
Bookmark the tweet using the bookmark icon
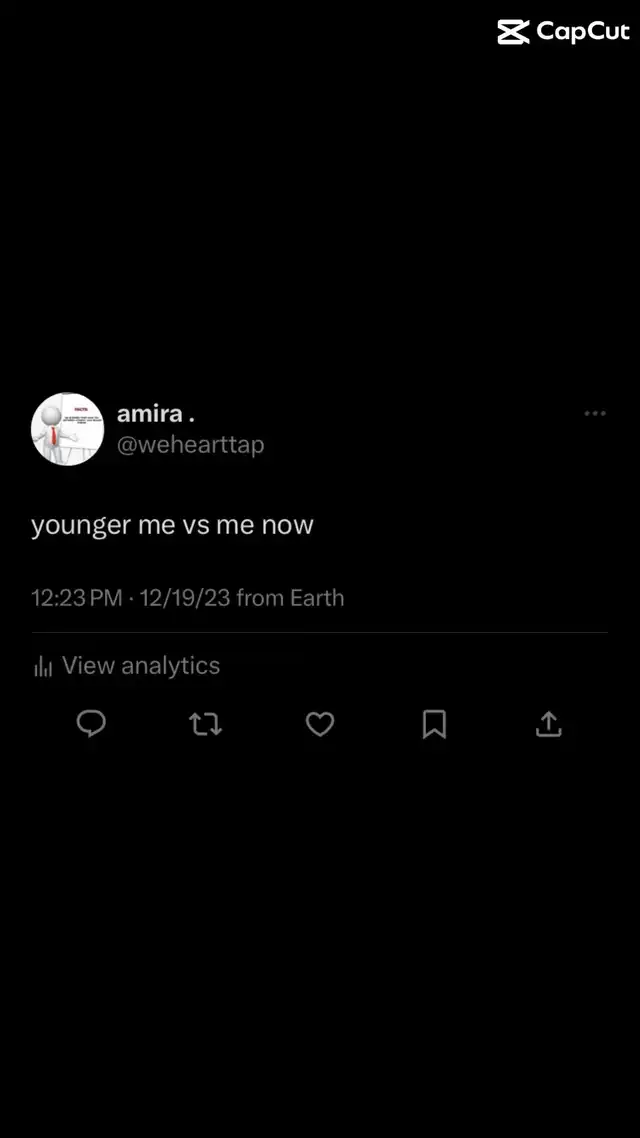click(x=434, y=724)
